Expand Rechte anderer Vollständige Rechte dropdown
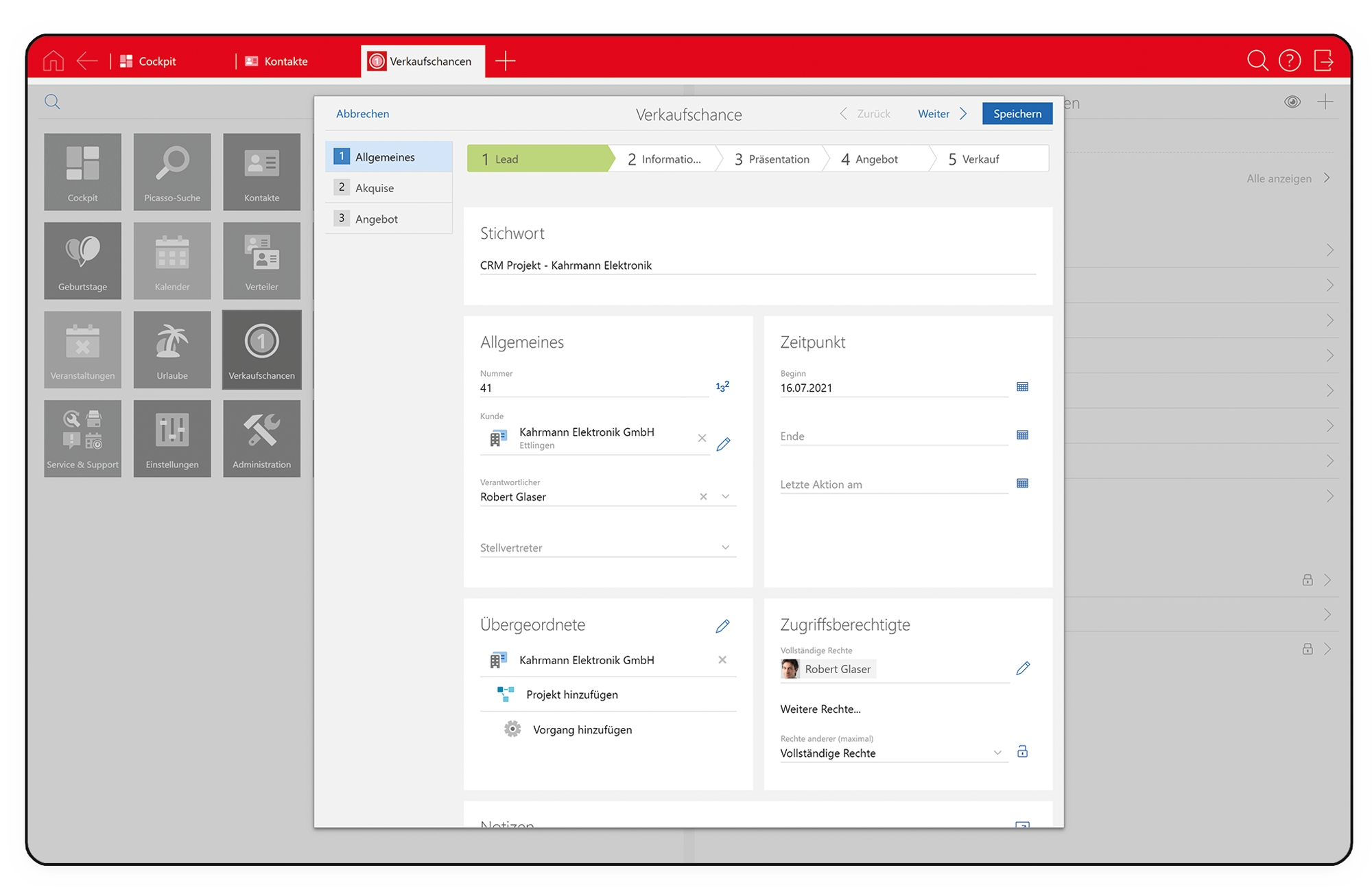The width and height of the screenshot is (1372, 892). click(x=997, y=753)
